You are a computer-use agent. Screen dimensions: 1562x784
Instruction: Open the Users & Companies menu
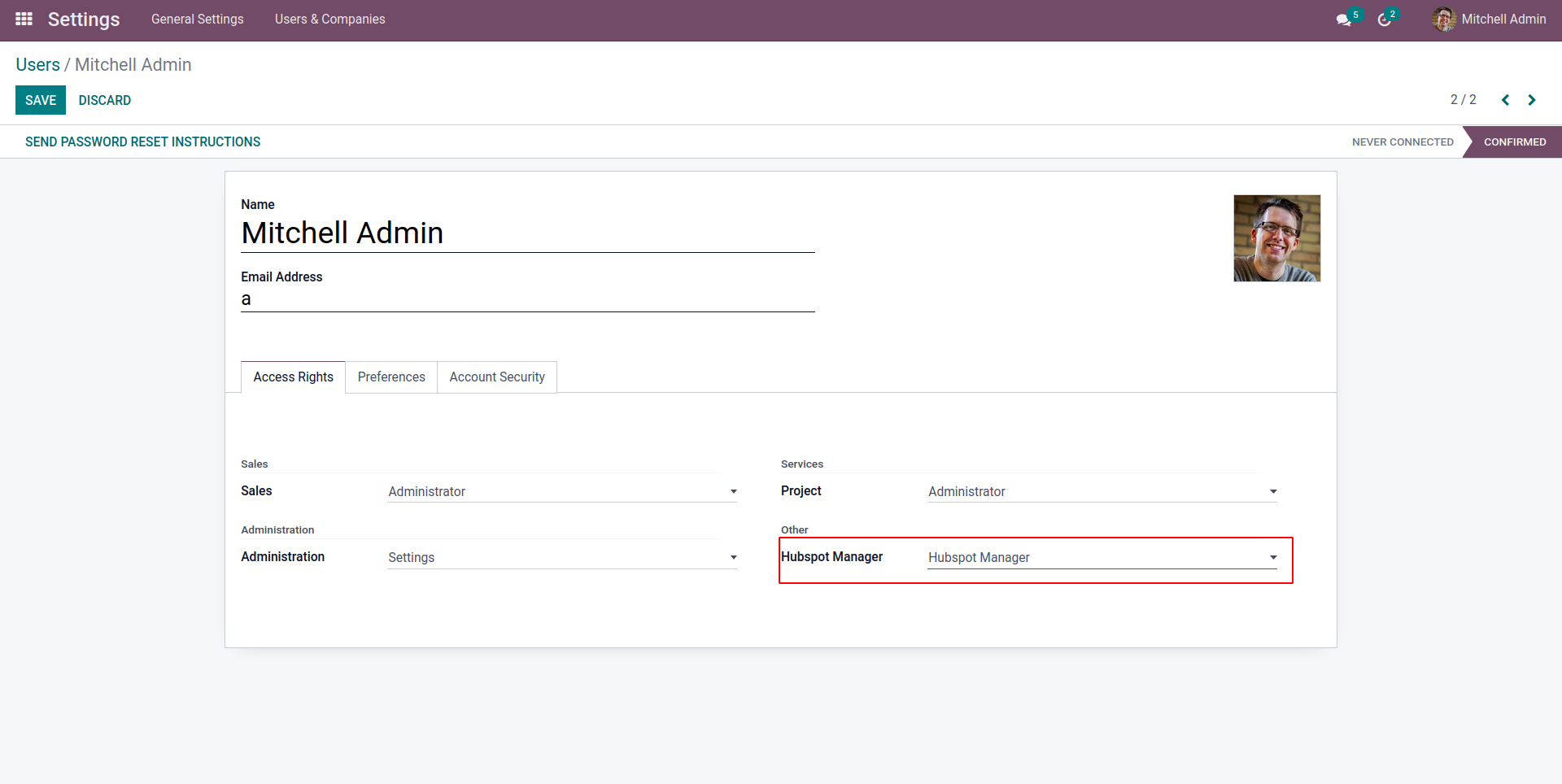pos(329,20)
